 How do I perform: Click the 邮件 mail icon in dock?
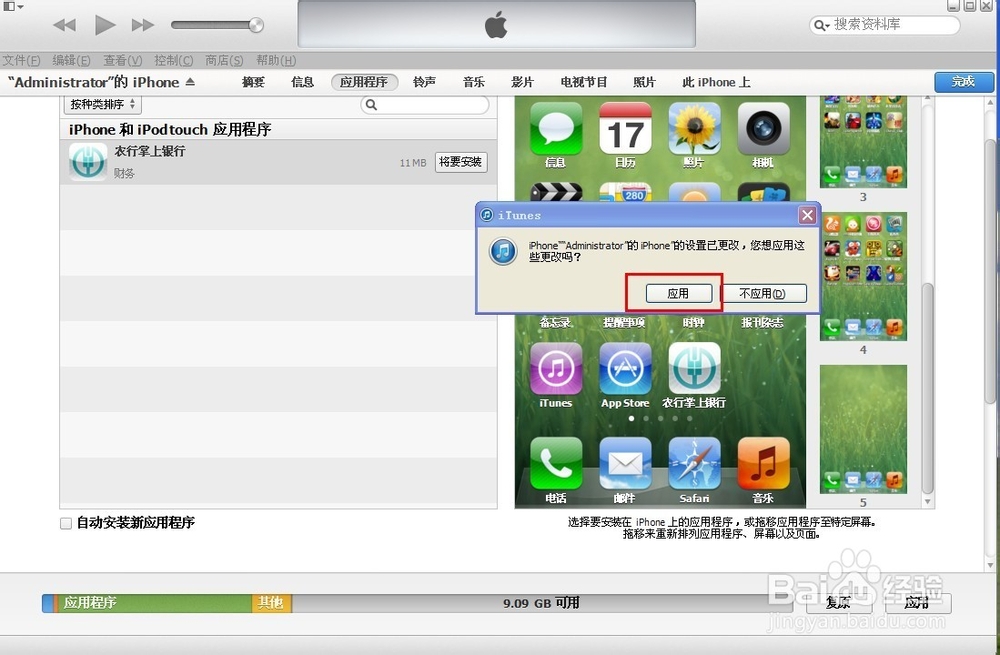pos(625,464)
